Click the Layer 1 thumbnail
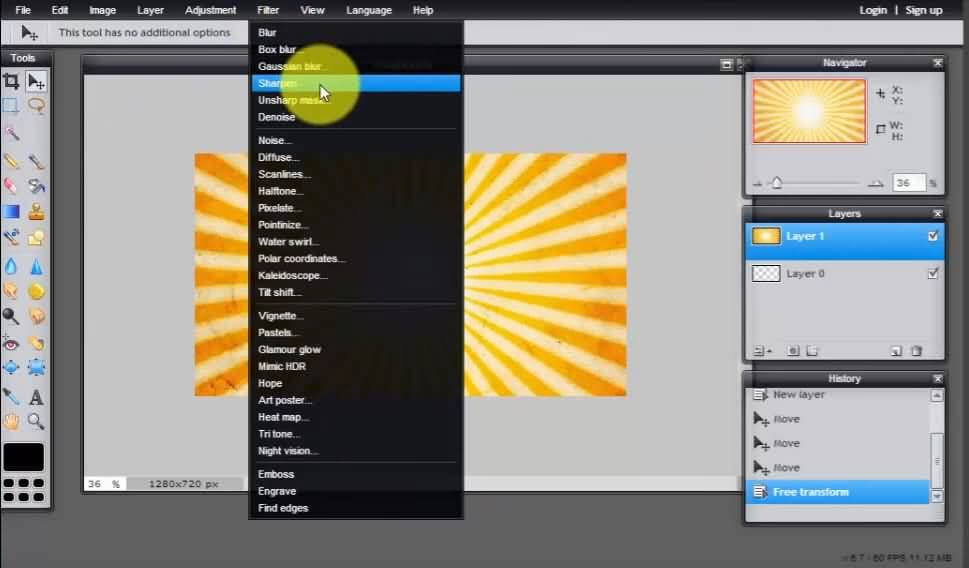This screenshot has width=969, height=568. (766, 236)
